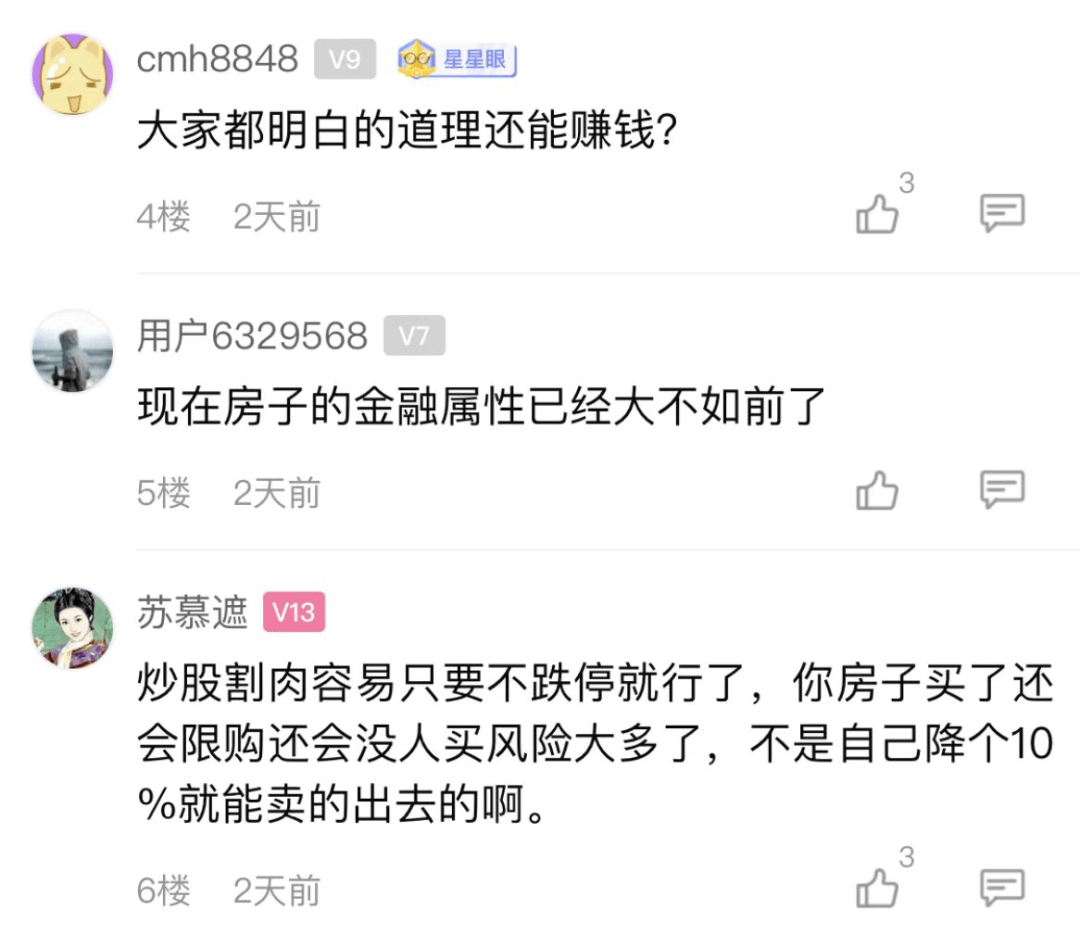Click the 6楼 floor label
Viewport: 1080px width, 947px height.
pyautogui.click(x=163, y=890)
